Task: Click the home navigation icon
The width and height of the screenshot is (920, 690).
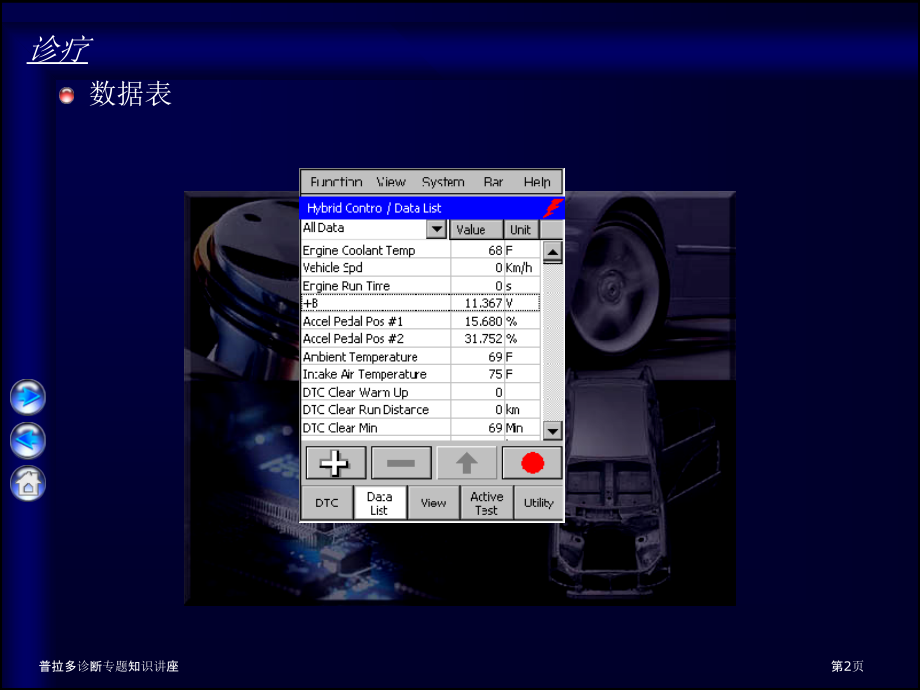Action: tap(28, 484)
